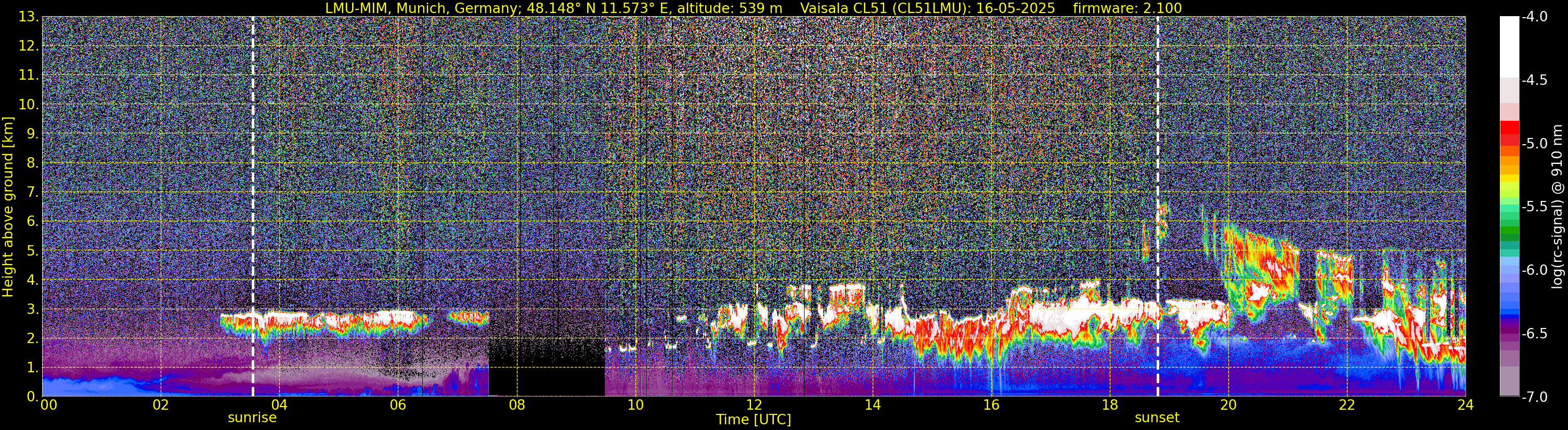1568x430 pixels.
Task: Click the time-axis tick label "08"
Action: [516, 405]
